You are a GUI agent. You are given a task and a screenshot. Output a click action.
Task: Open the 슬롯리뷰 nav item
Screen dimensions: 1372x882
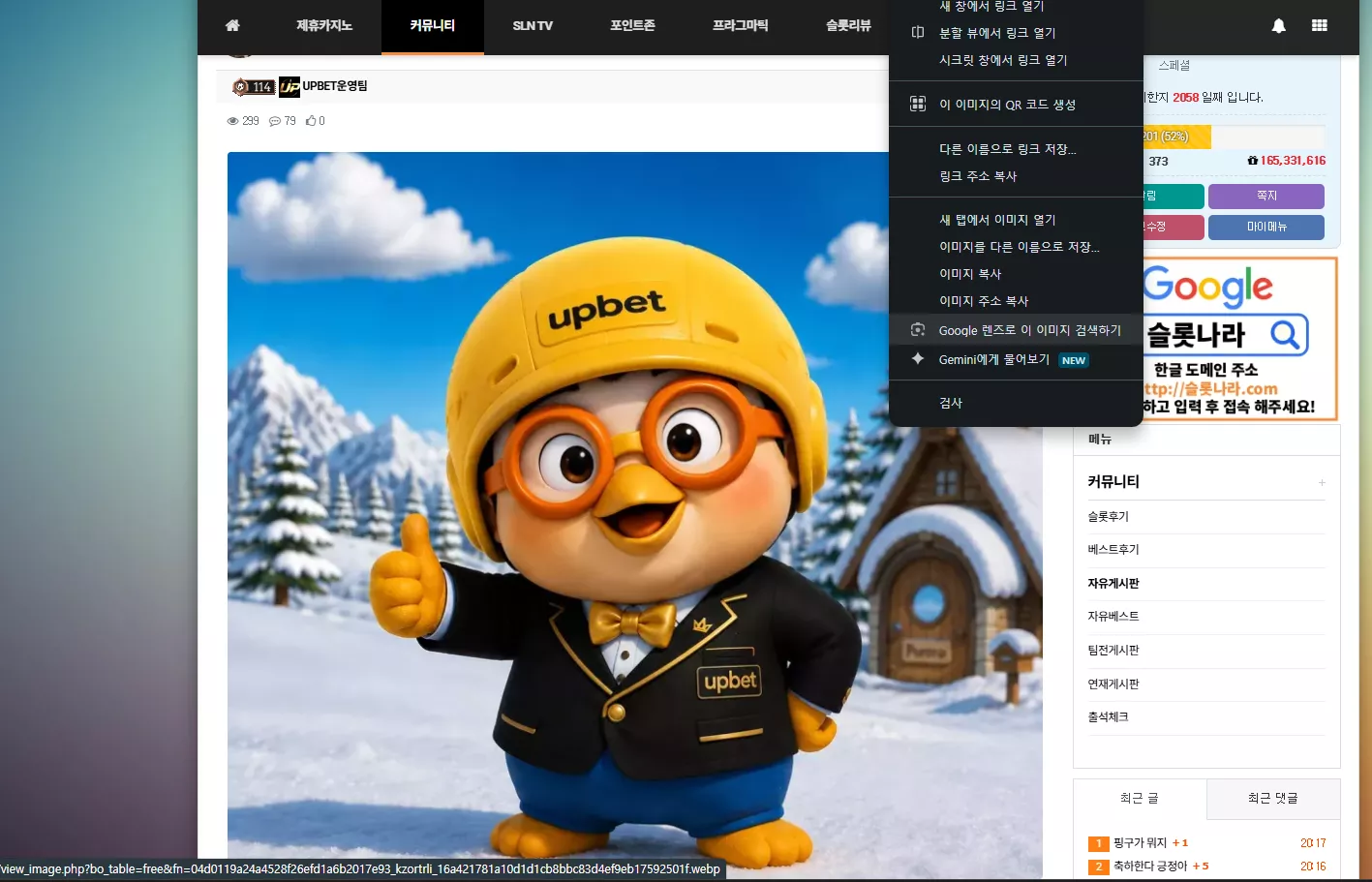coord(848,26)
